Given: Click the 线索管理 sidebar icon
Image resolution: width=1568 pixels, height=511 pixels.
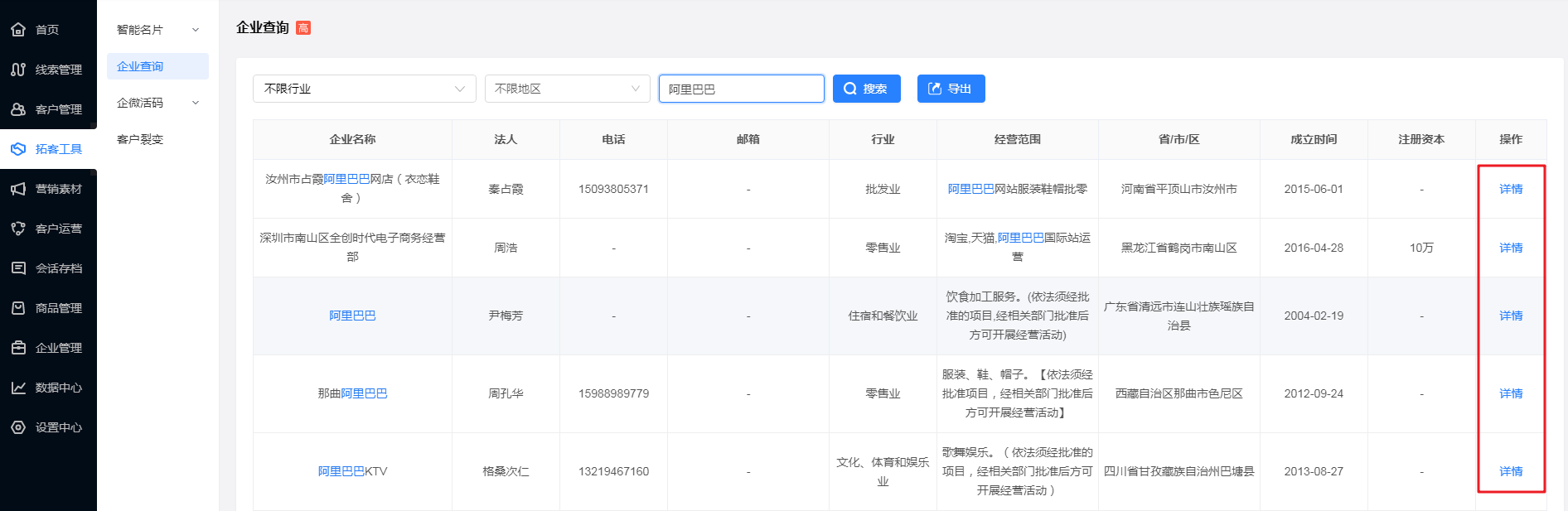Looking at the screenshot, I should point(18,70).
